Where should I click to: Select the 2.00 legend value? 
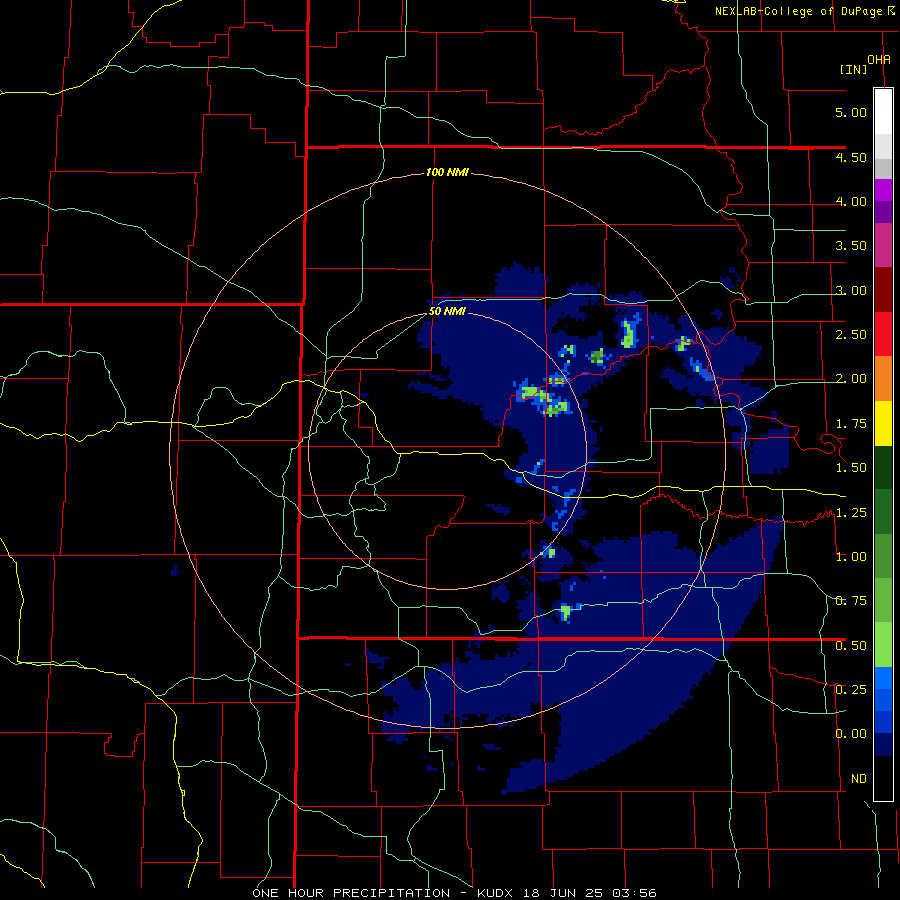point(851,379)
